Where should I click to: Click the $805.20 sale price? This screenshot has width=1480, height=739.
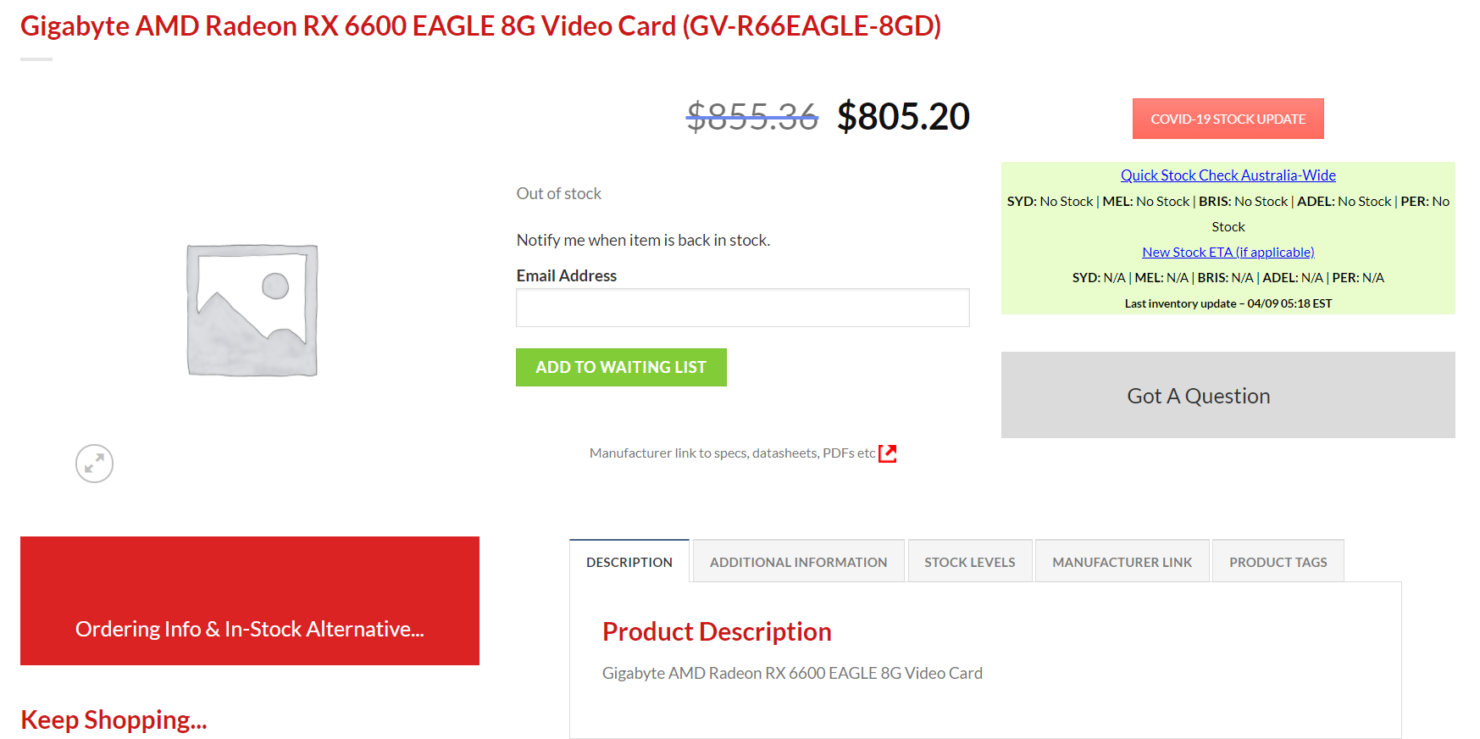[x=903, y=117]
